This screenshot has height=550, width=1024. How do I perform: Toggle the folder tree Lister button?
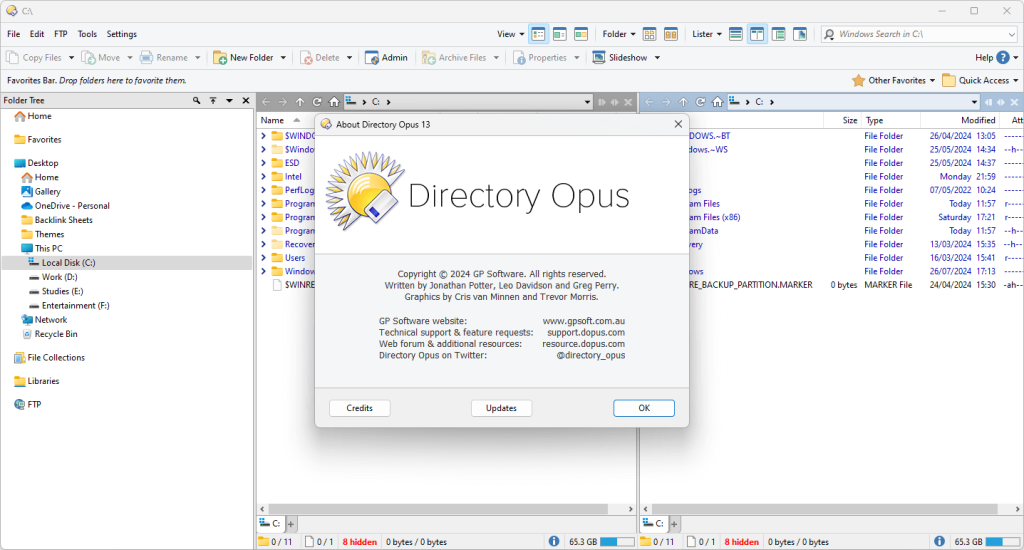coord(779,34)
